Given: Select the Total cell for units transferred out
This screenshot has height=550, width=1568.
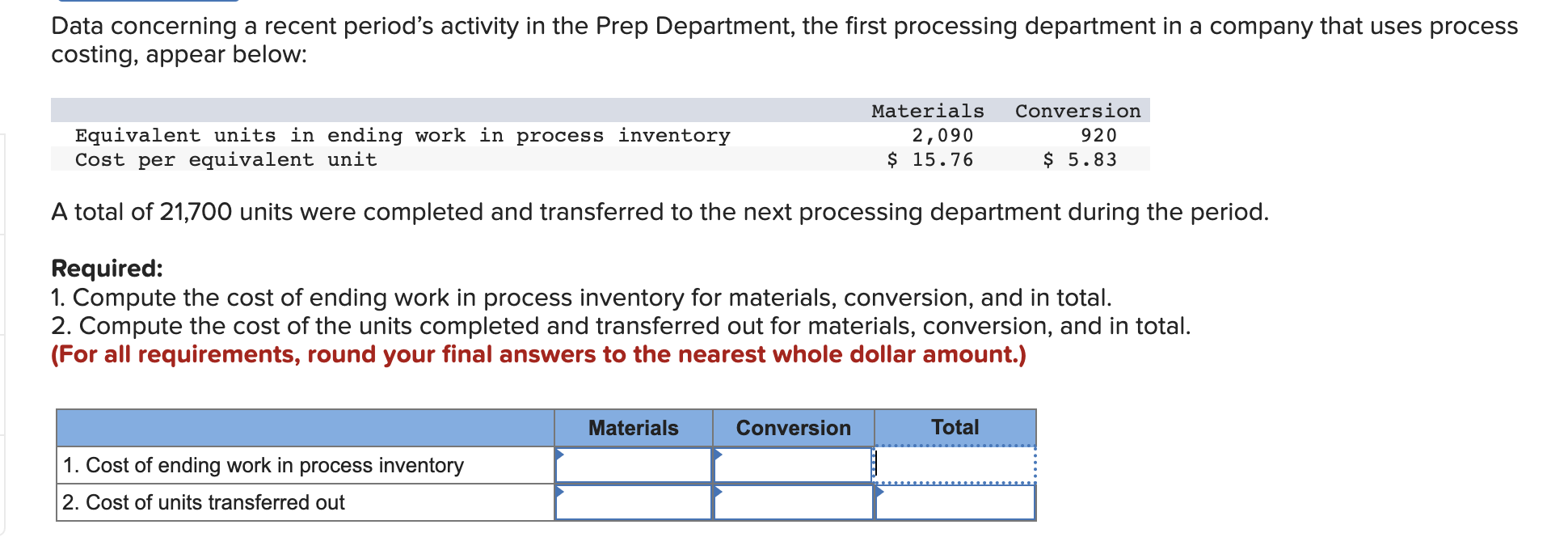Looking at the screenshot, I should point(955,502).
